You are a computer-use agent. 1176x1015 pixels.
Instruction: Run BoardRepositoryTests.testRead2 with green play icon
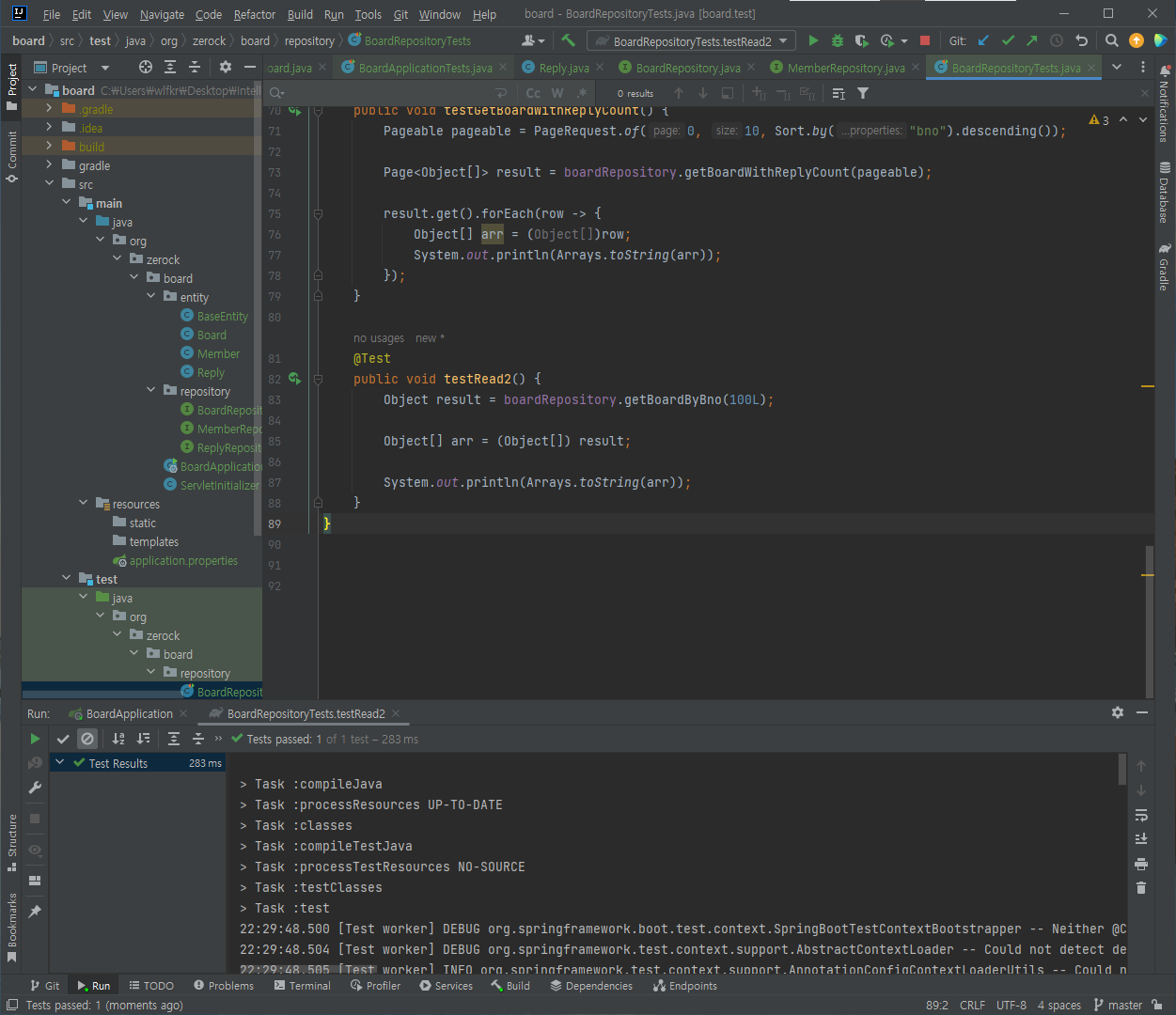point(813,40)
